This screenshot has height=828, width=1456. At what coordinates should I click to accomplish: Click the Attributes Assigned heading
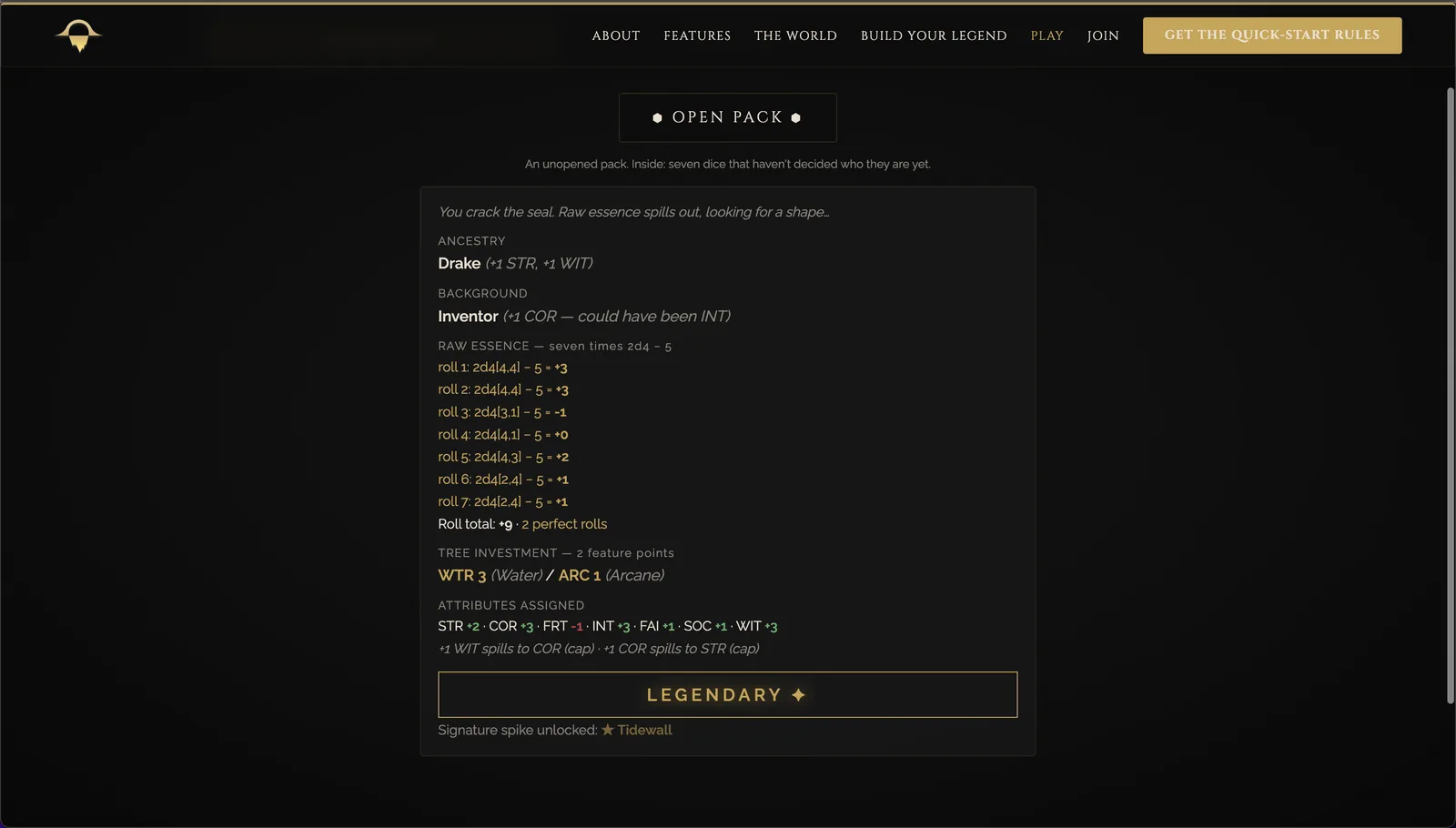tap(511, 605)
